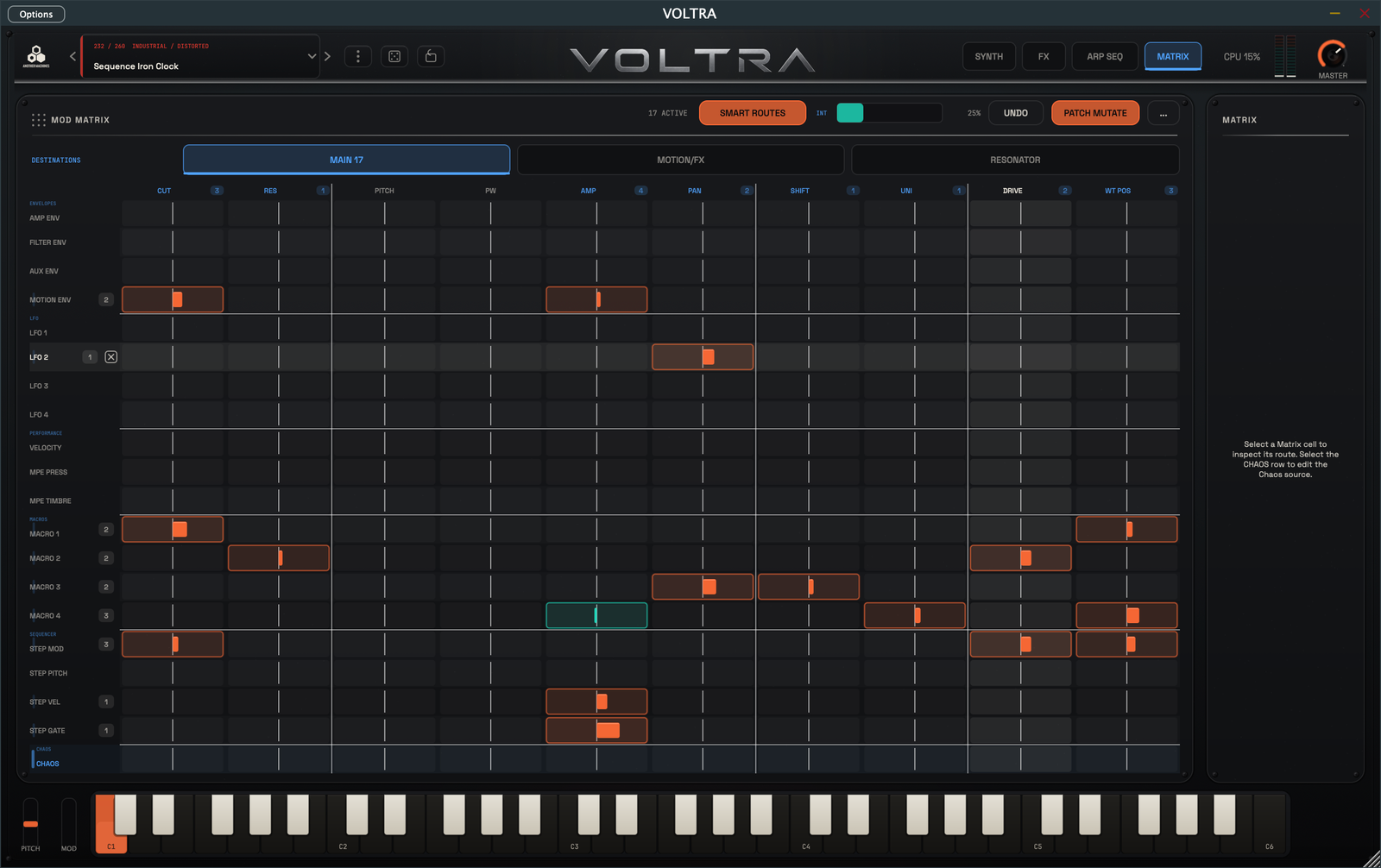The height and width of the screenshot is (868, 1381).
Task: Click the window resize grip icon
Action: pyautogui.click(x=1372, y=859)
